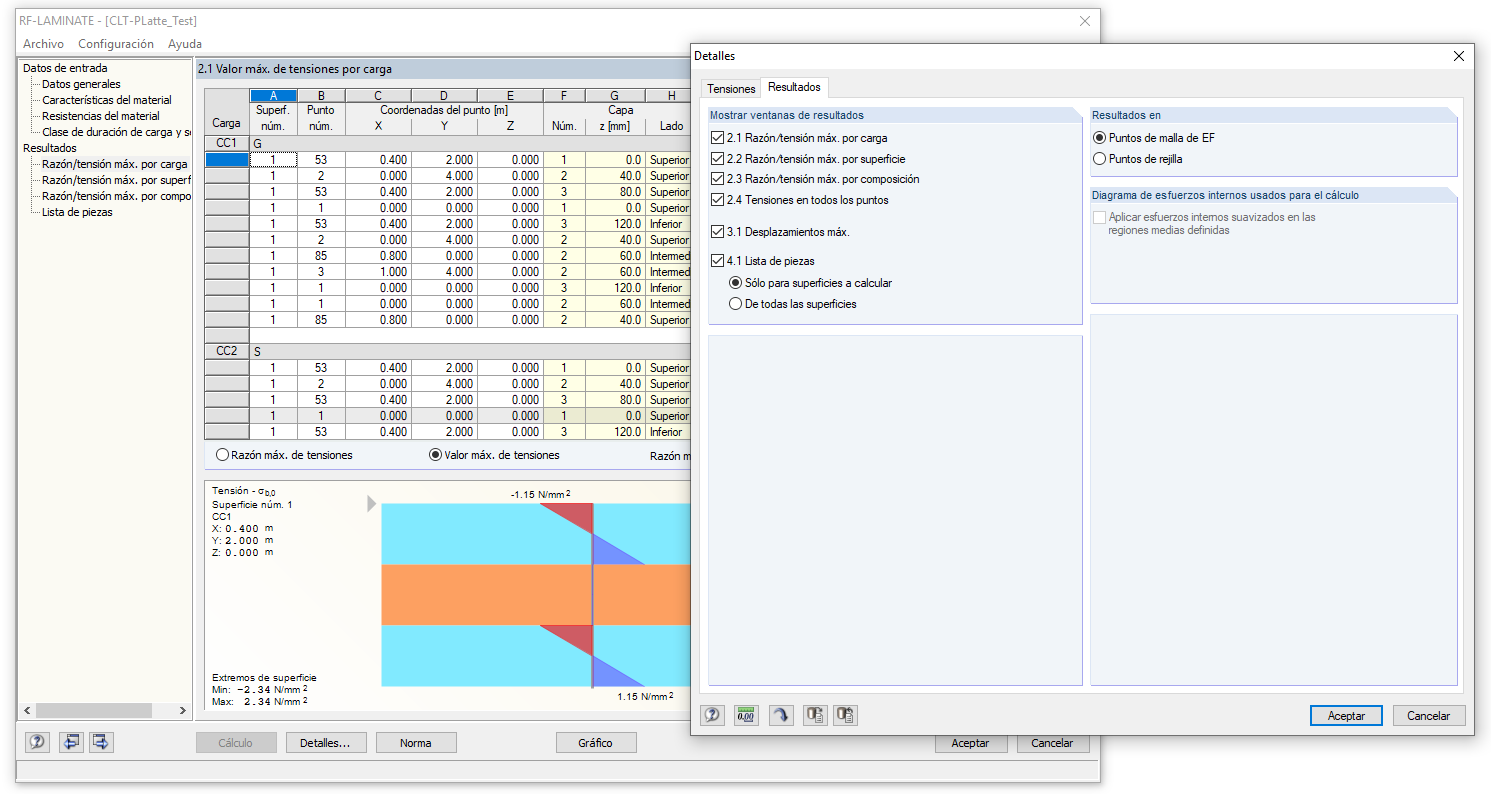
Task: Open Razón/tensión máx. por carga tree item
Action: pyautogui.click(x=115, y=164)
